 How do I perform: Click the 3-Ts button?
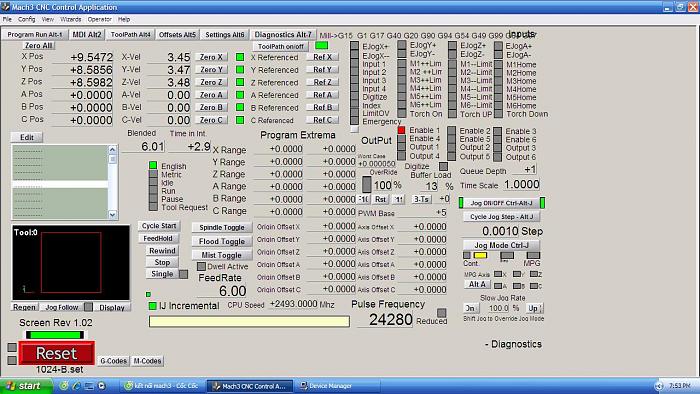(x=421, y=199)
